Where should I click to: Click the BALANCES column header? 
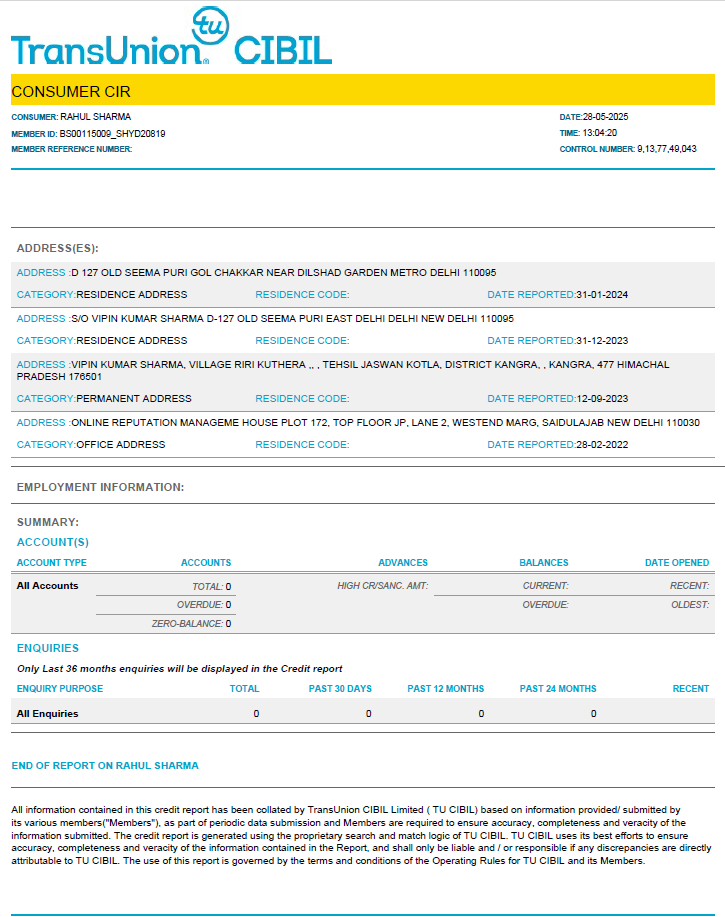544,563
